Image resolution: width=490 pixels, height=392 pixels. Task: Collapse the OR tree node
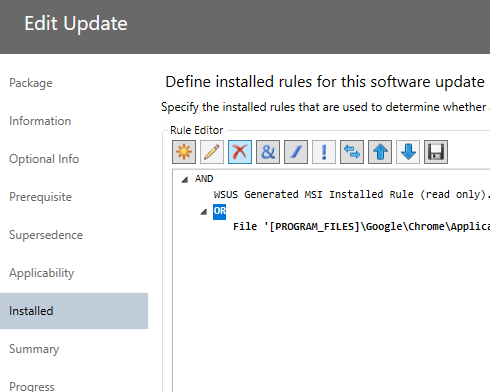click(204, 212)
